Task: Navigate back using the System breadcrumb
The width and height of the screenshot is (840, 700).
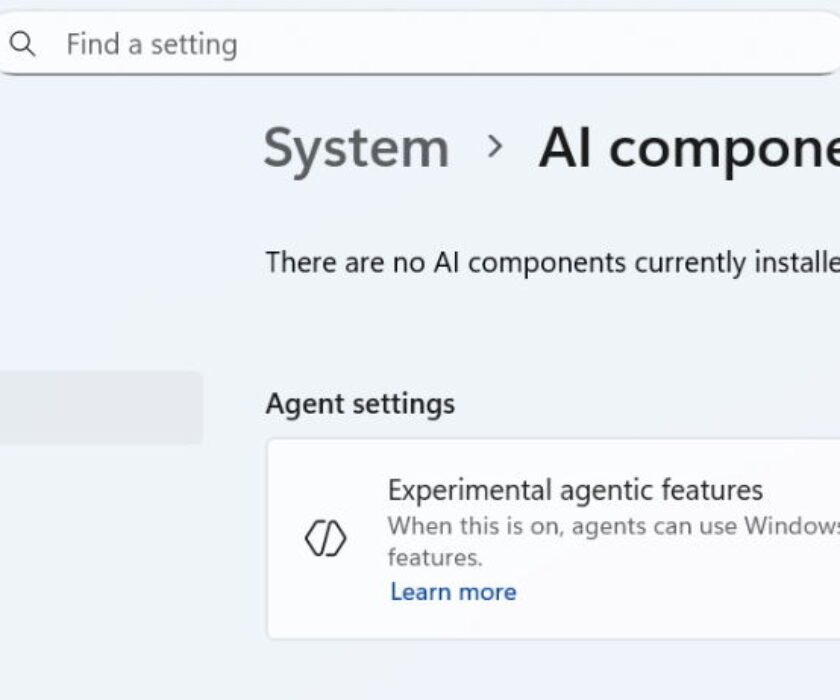Action: (x=356, y=147)
